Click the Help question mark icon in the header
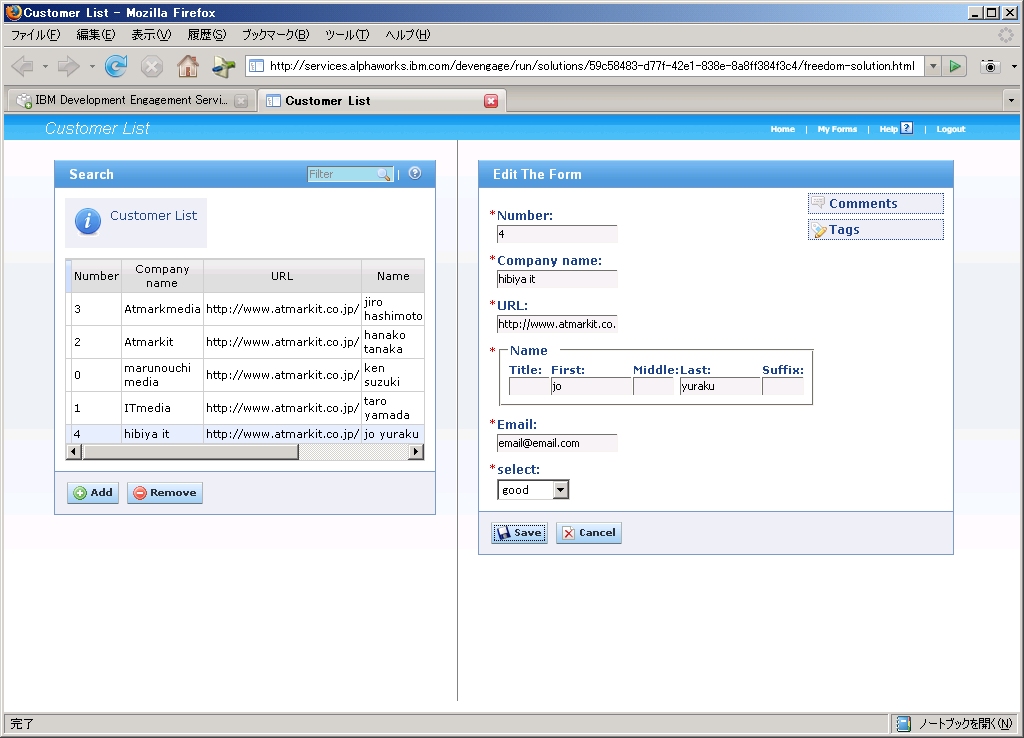 point(906,128)
